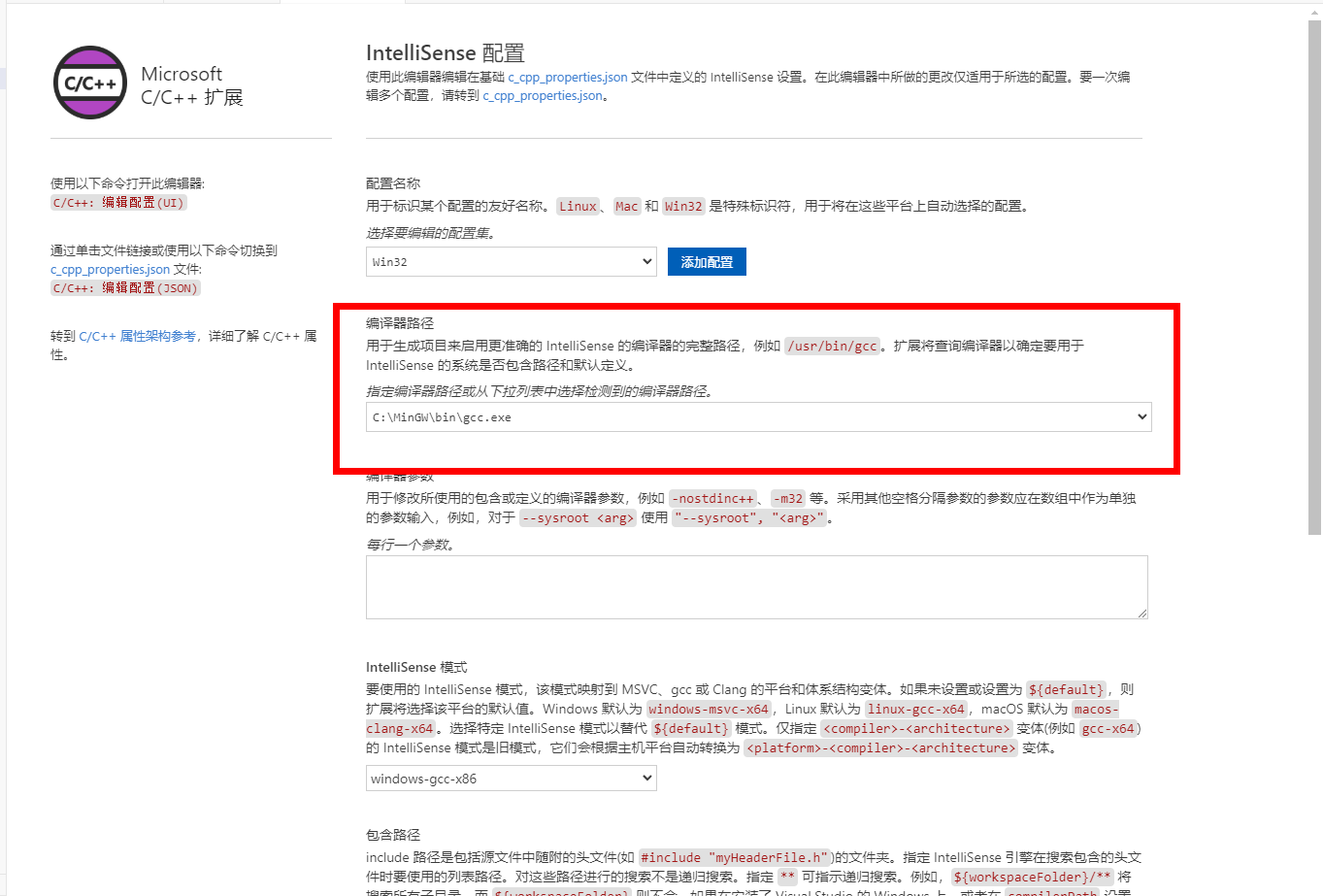Open the sidebar c_cpp_properties.json link
The width and height of the screenshot is (1323, 896).
click(111, 269)
